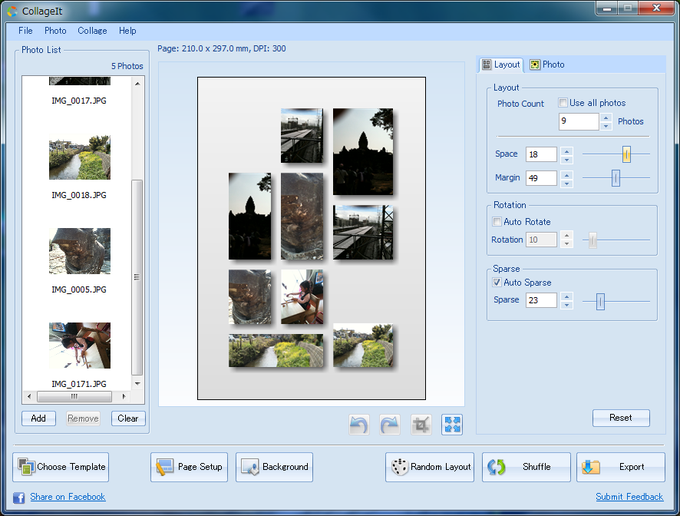Viewport: 680px width, 516px height.
Task: Export the collage
Action: (x=621, y=467)
